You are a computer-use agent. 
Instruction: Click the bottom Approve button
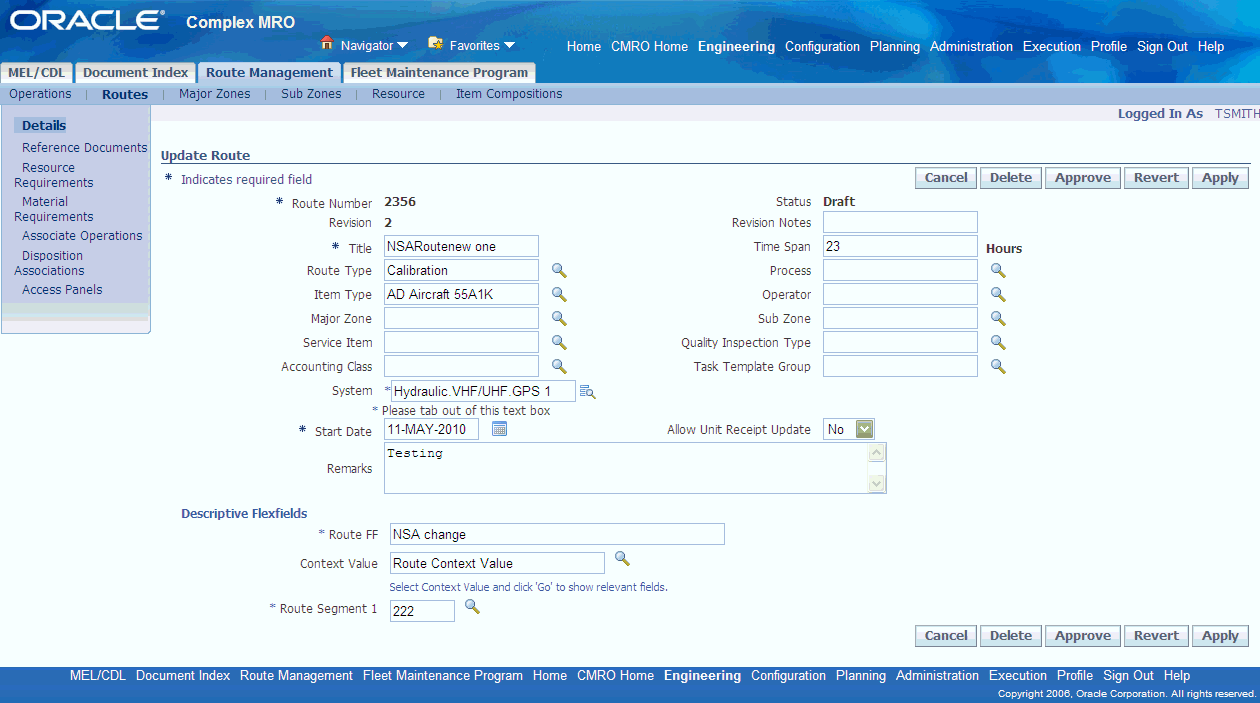coord(1083,636)
